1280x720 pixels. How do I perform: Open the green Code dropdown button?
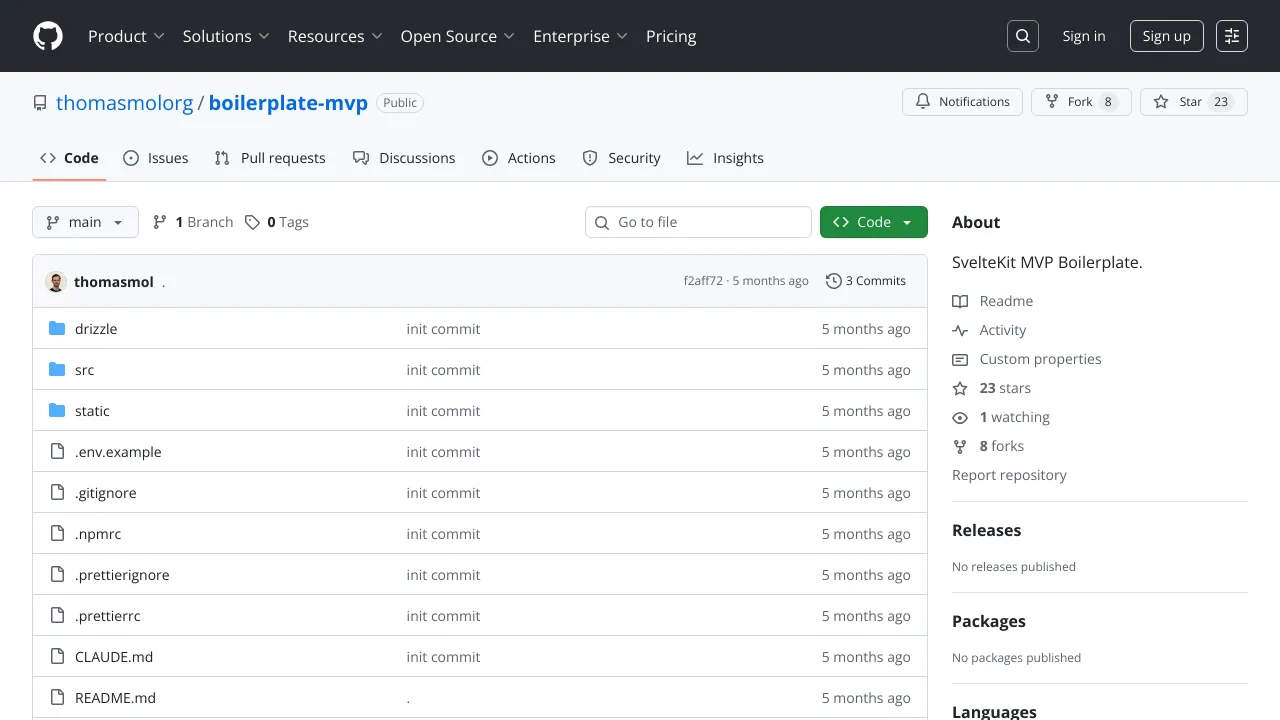click(x=873, y=222)
